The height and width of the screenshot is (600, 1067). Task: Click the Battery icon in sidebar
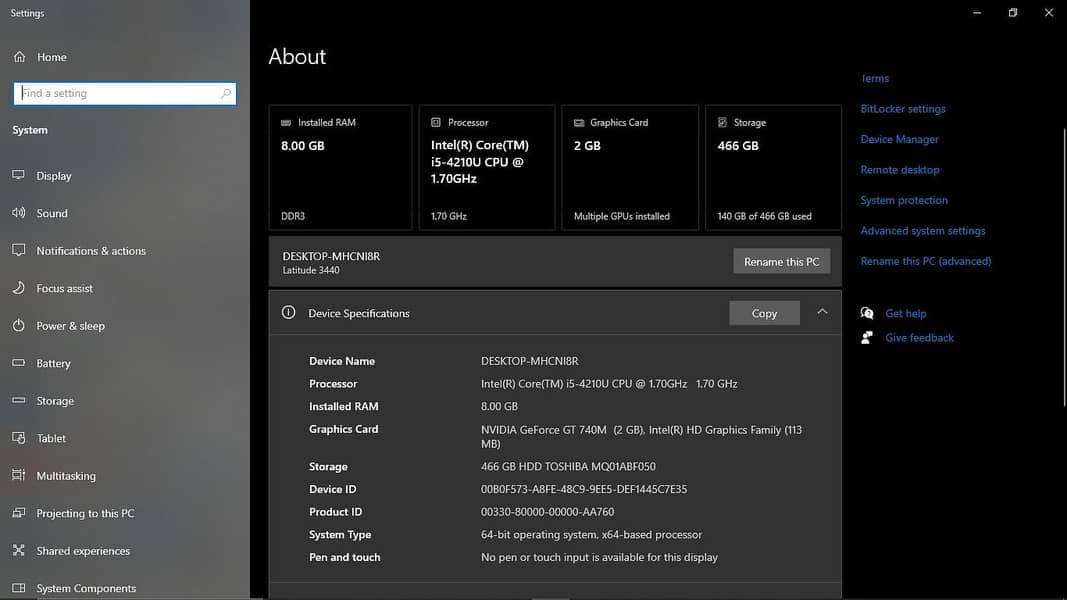coord(18,363)
